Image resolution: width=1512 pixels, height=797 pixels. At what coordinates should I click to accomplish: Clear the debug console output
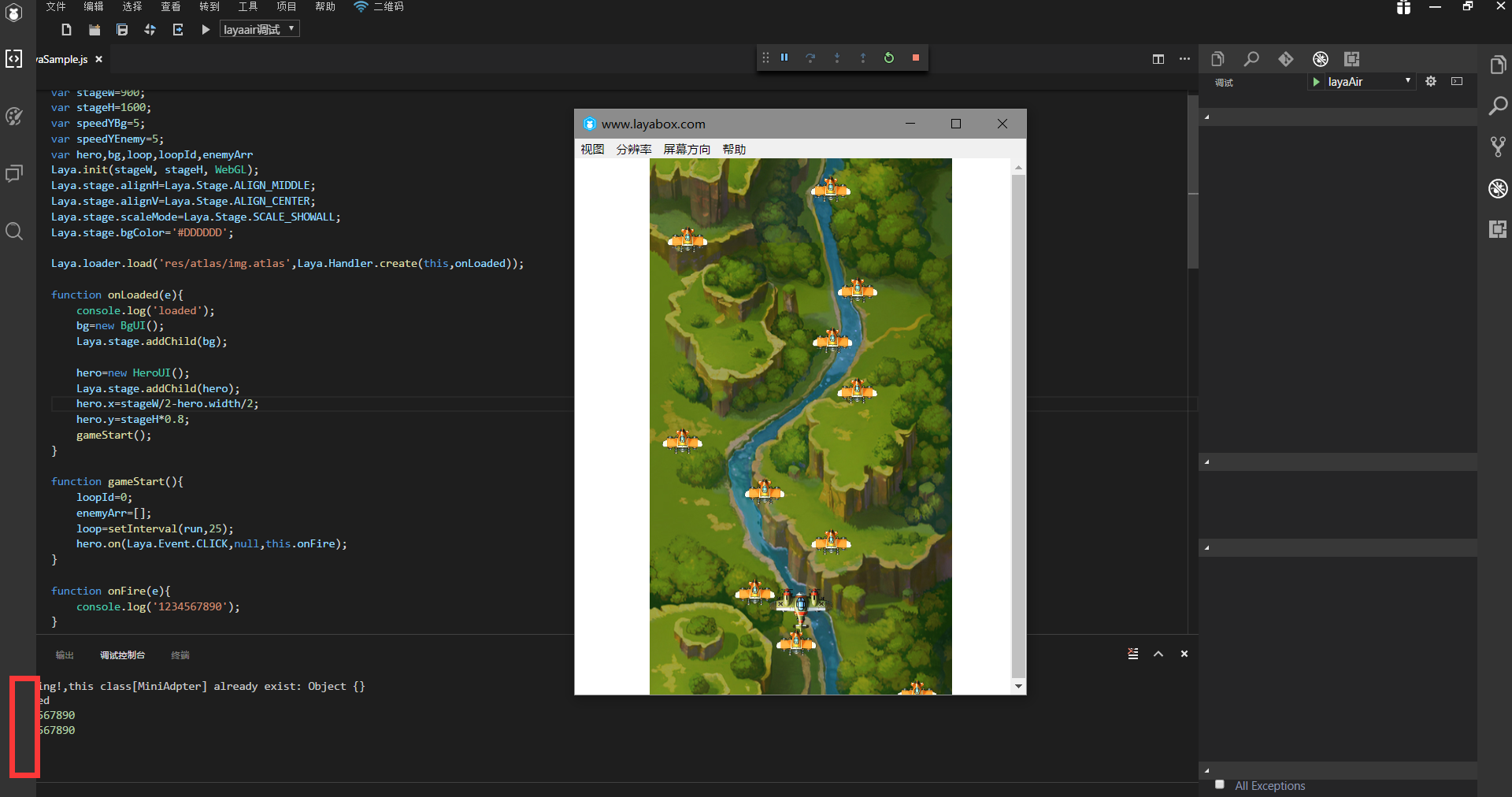point(1132,654)
